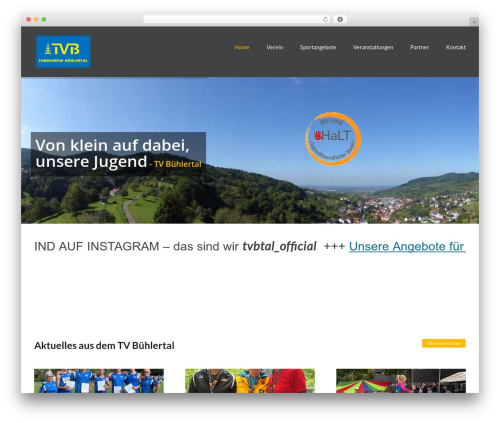Open the Sportangebote menu

(318, 47)
